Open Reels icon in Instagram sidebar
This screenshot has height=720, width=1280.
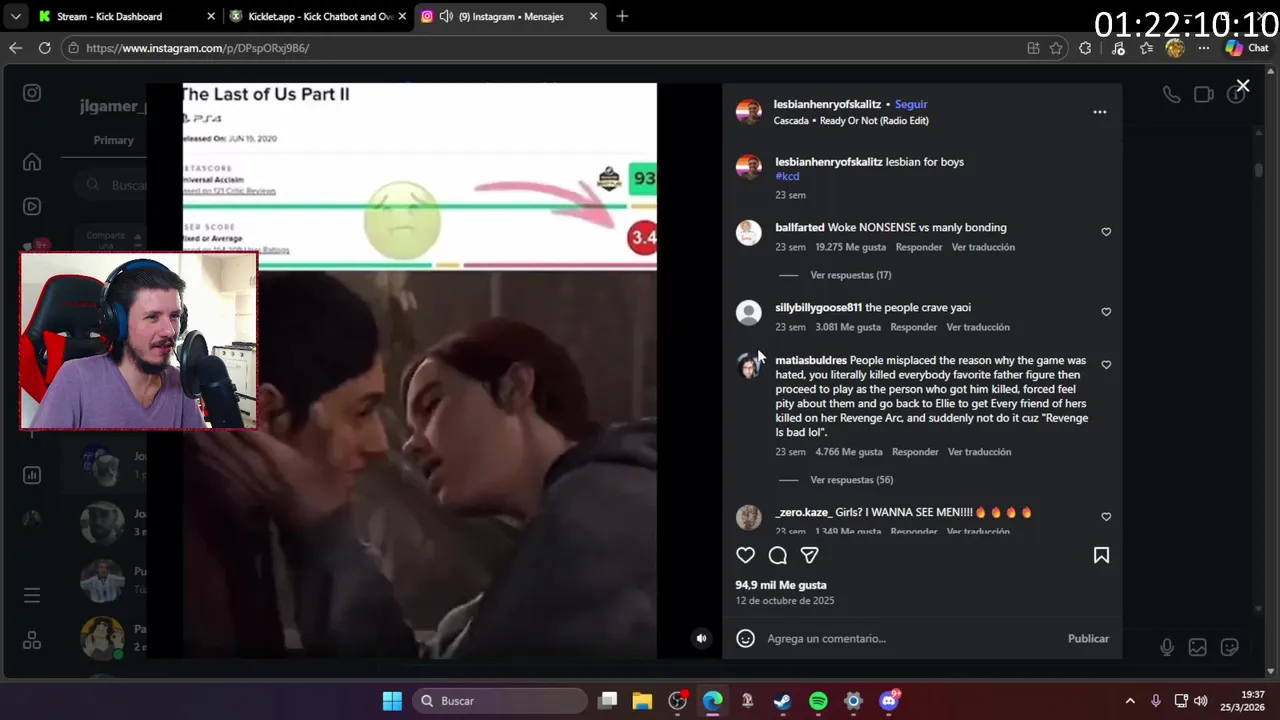tap(32, 207)
